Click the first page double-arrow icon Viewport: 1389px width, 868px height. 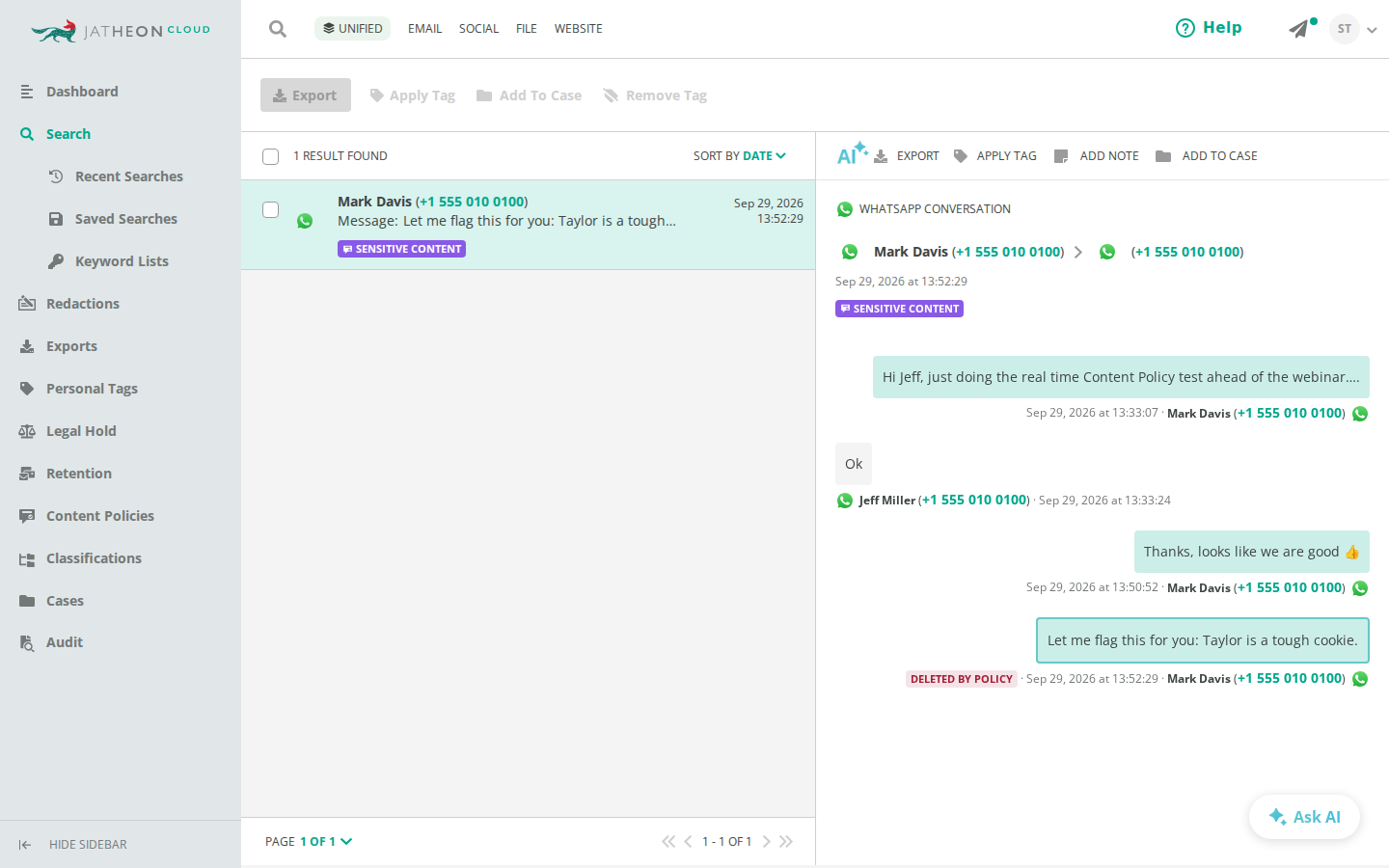[668, 842]
